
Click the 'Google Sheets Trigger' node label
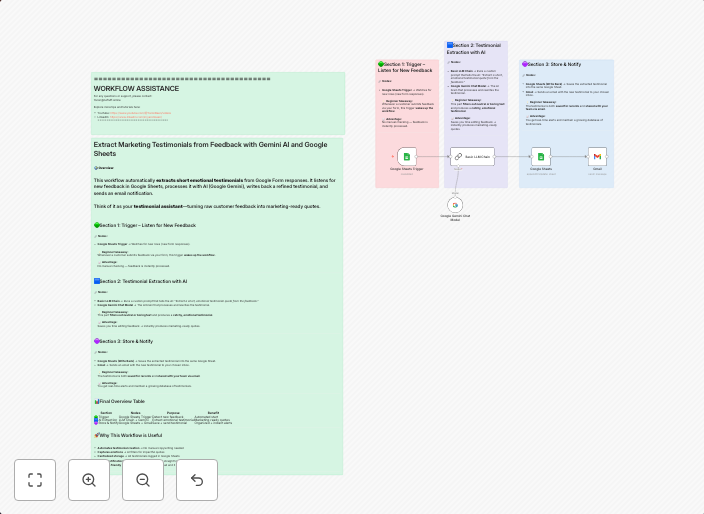[407, 169]
